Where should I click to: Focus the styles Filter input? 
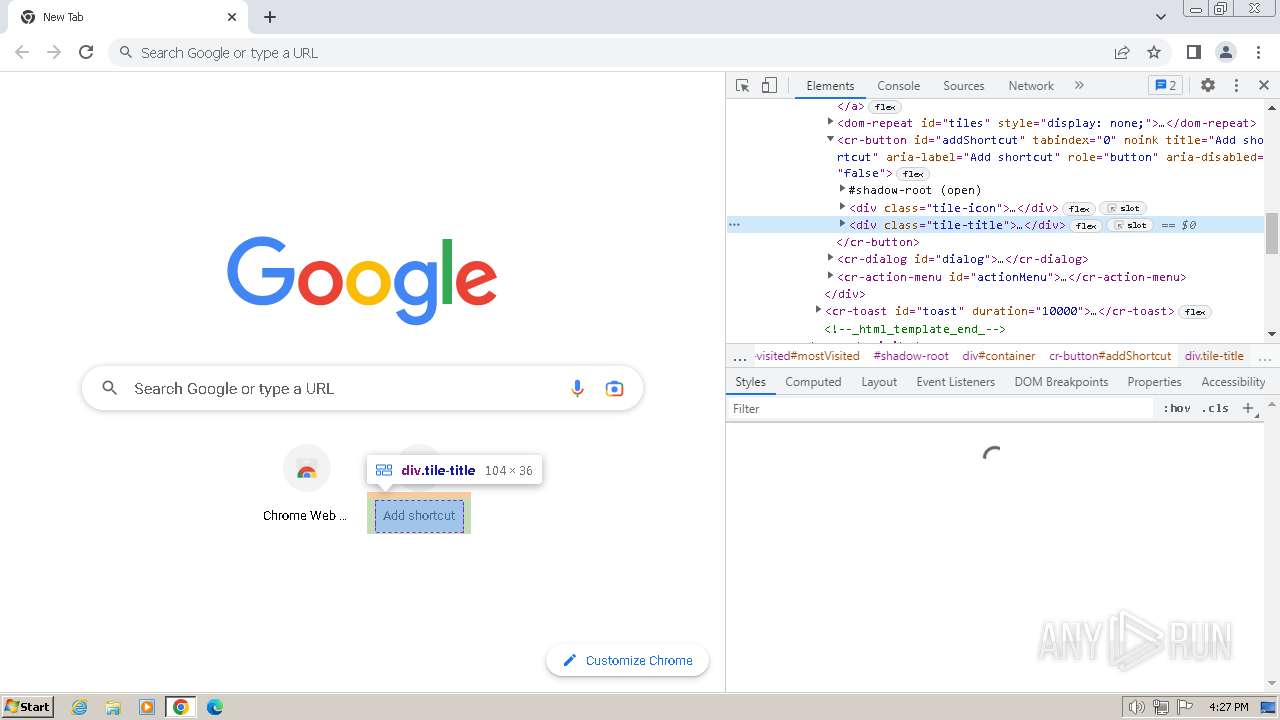point(940,408)
